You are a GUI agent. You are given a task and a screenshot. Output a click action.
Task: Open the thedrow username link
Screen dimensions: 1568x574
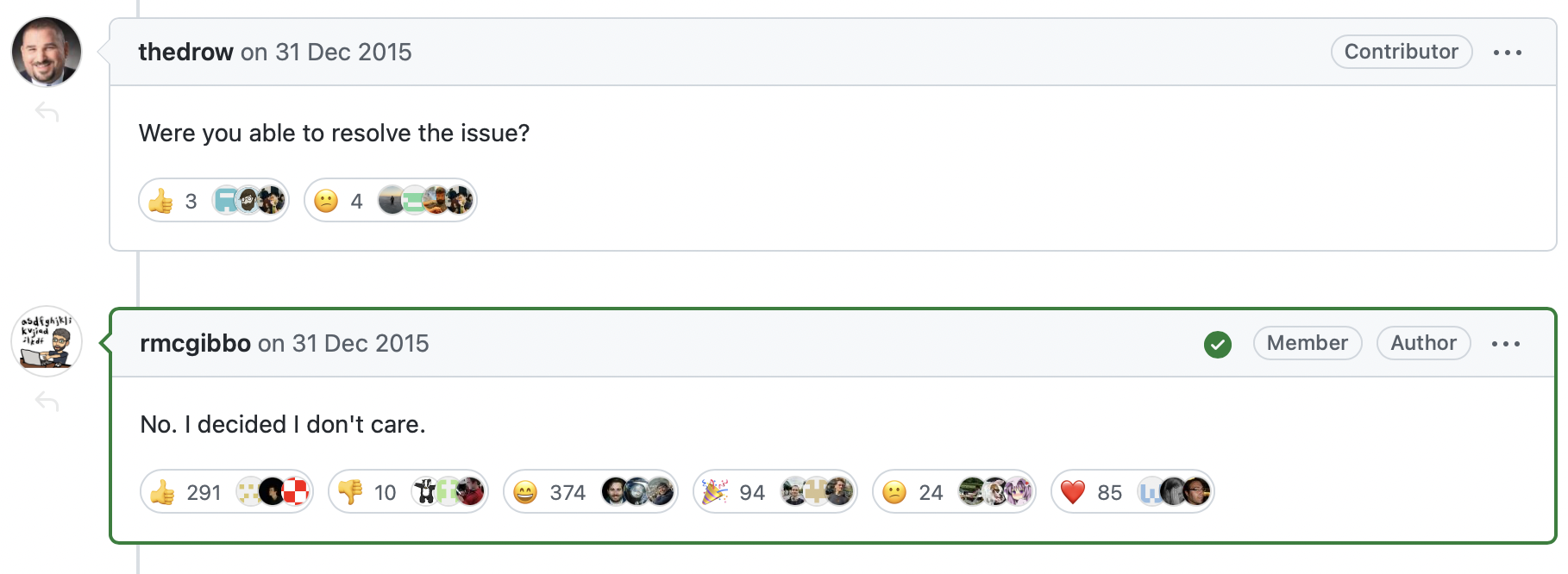coord(185,52)
